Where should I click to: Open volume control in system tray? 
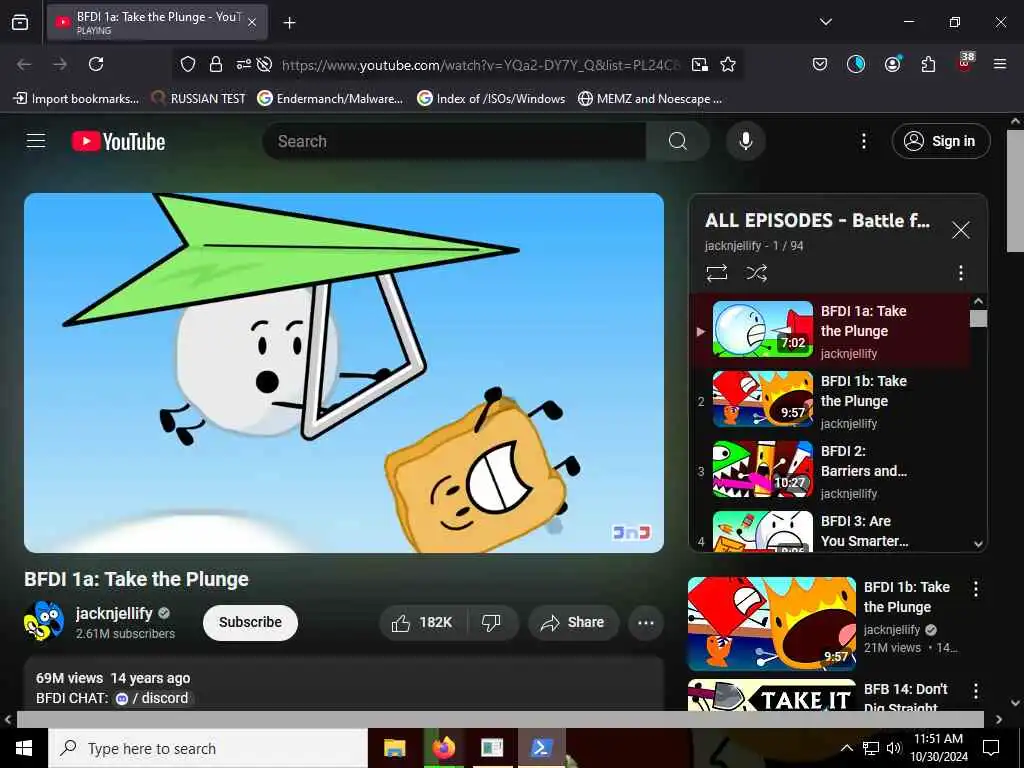click(893, 748)
